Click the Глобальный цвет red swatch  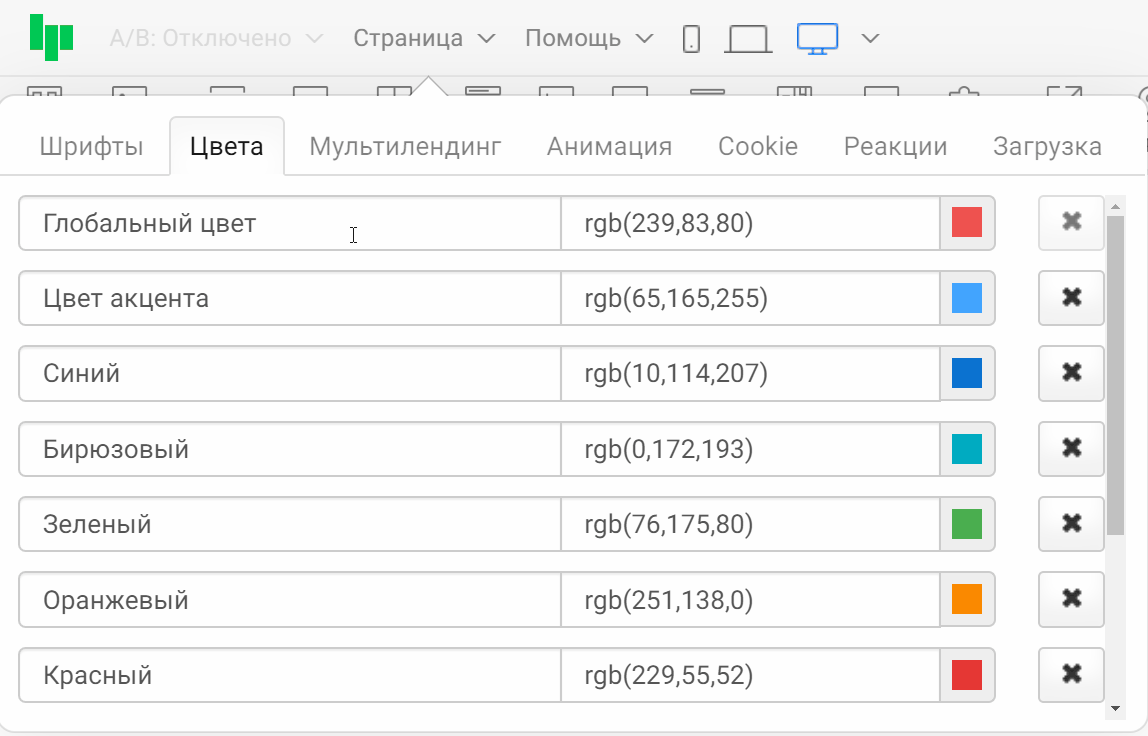[967, 223]
